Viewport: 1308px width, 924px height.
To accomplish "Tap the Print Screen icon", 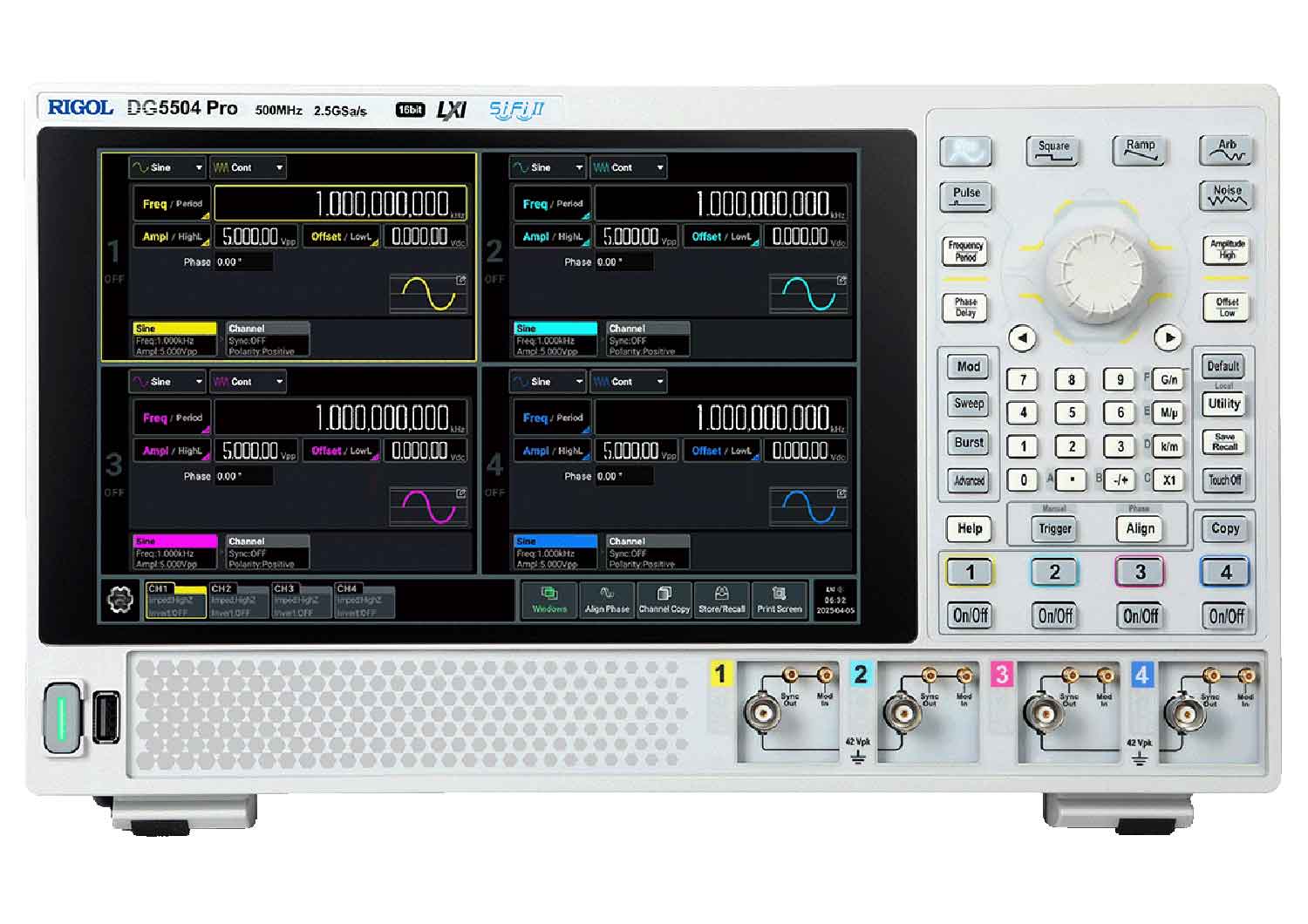I will 779,600.
